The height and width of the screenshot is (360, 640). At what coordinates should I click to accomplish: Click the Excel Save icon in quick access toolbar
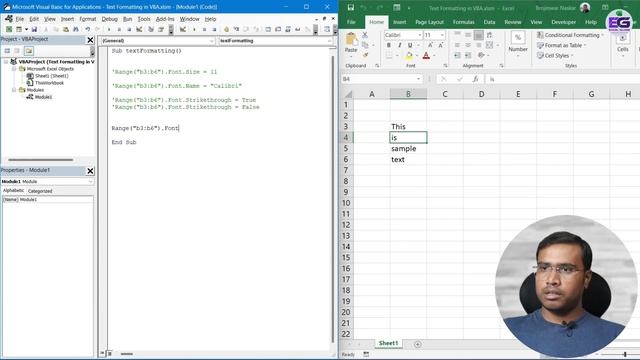[x=351, y=8]
